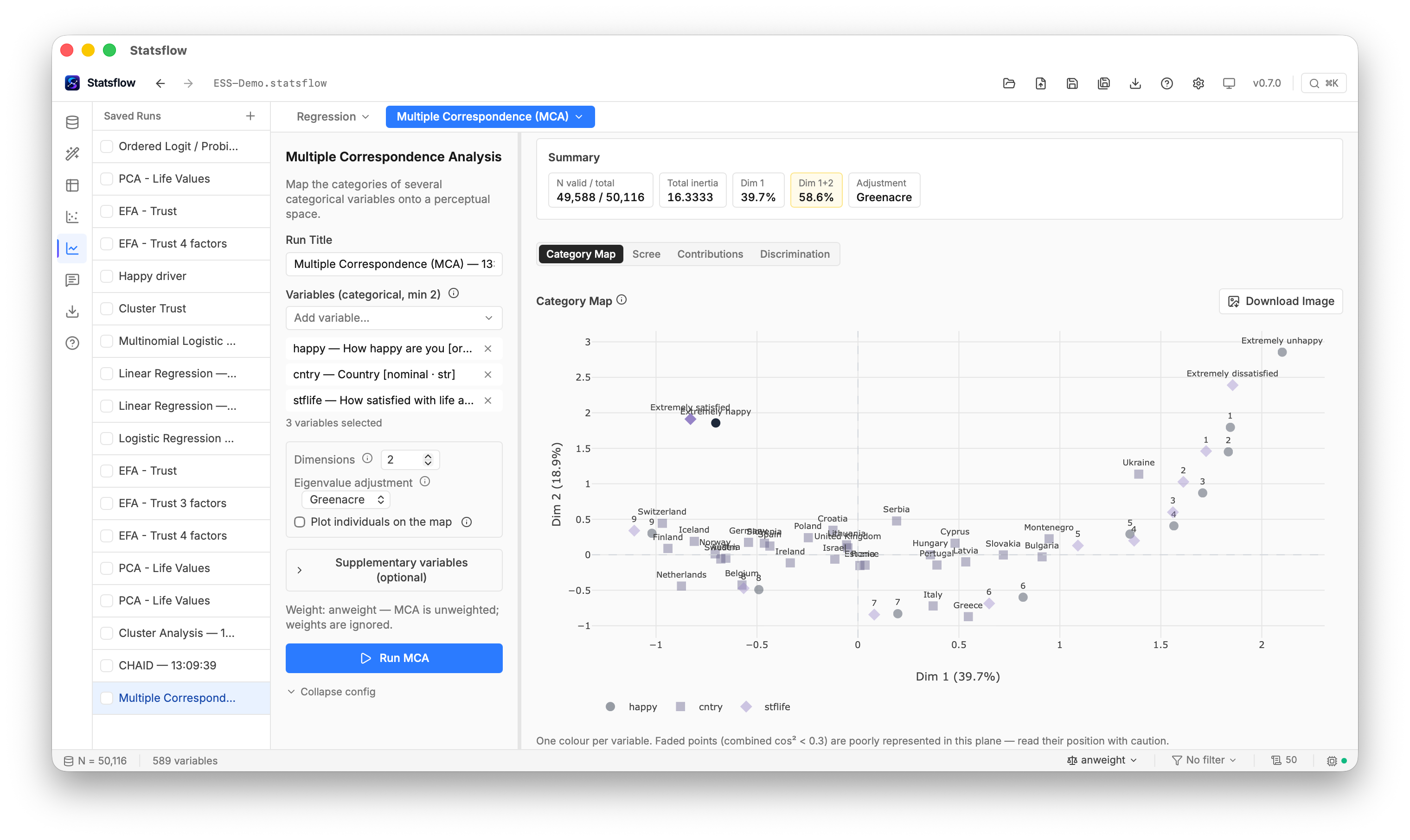Click info icon next to Eigenvalue adjustment
1410x840 pixels.
pos(425,482)
